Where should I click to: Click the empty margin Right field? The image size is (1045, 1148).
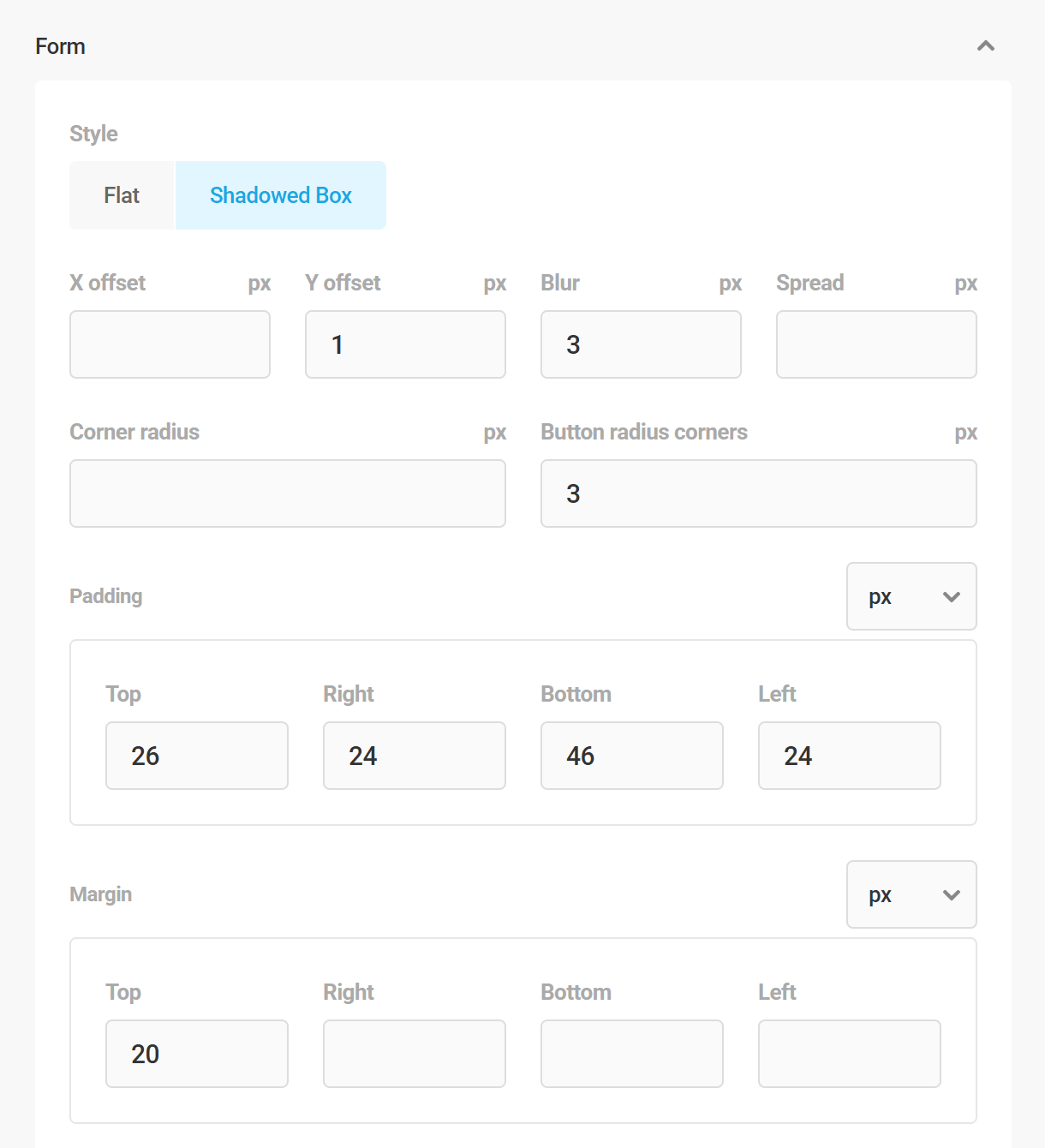[414, 1054]
